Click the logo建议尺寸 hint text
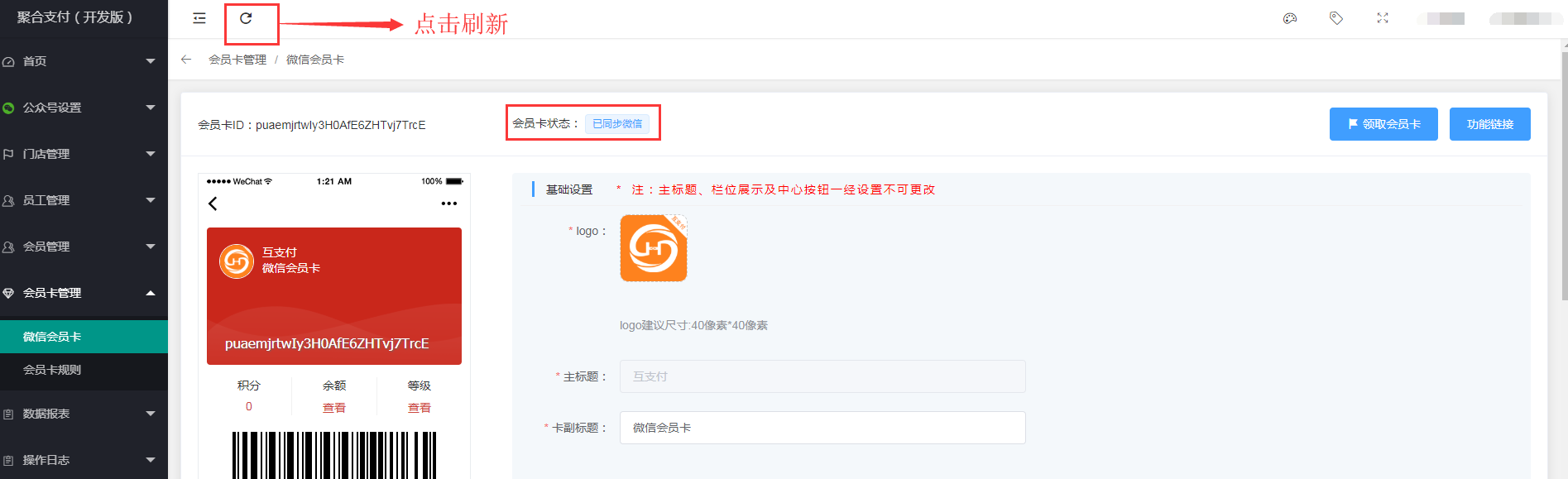Viewport: 1568px width, 479px height. pyautogui.click(x=693, y=325)
